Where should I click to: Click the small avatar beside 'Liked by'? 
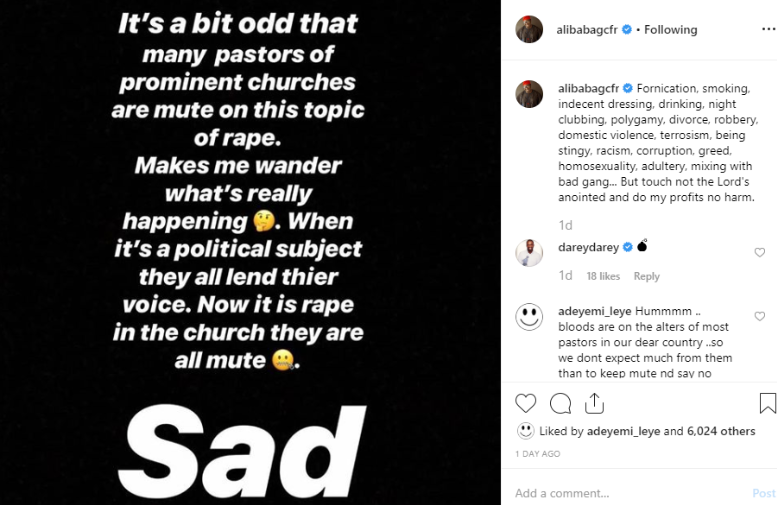[525, 431]
